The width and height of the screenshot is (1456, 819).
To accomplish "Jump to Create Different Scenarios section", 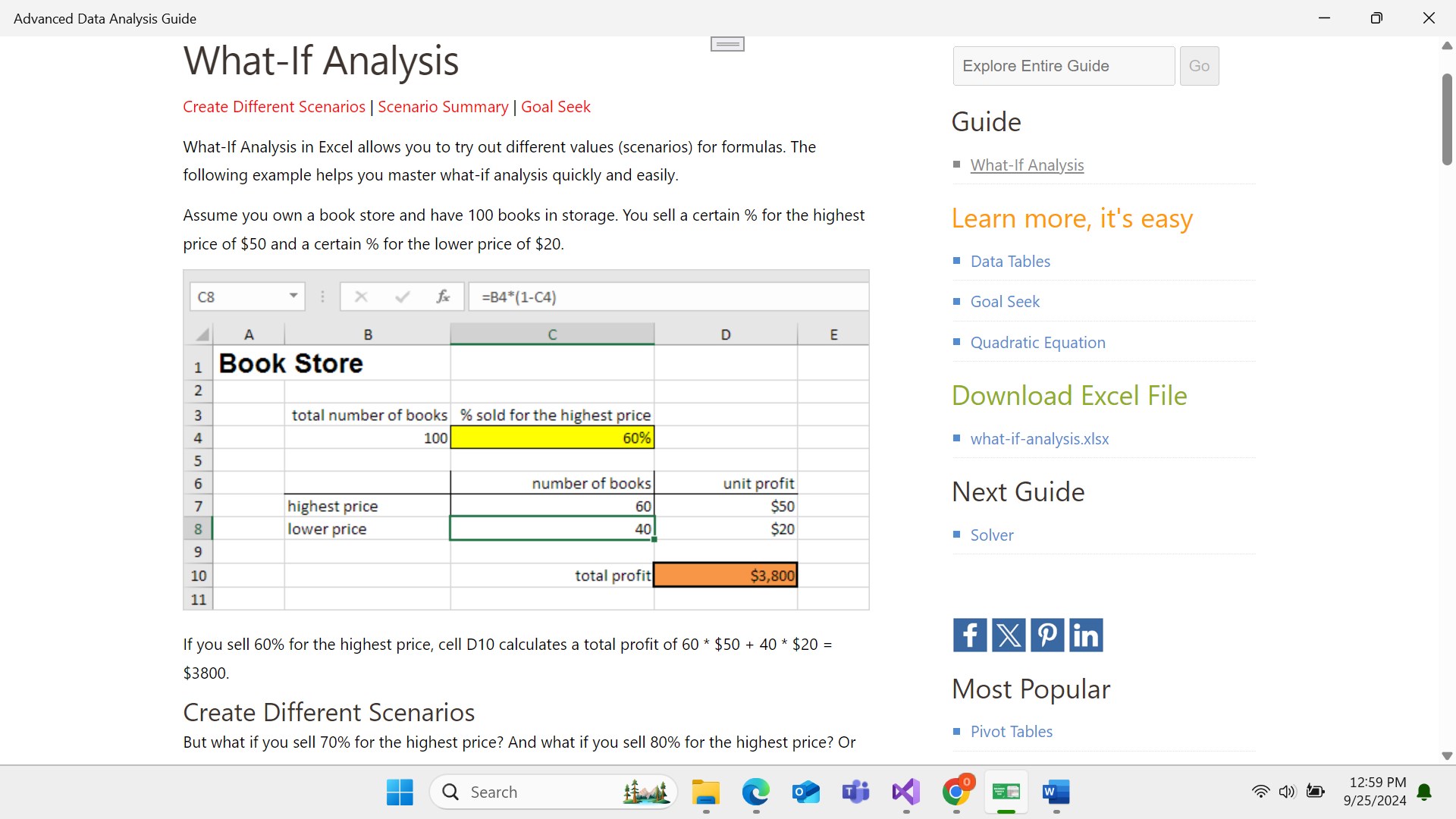I will pos(274,107).
